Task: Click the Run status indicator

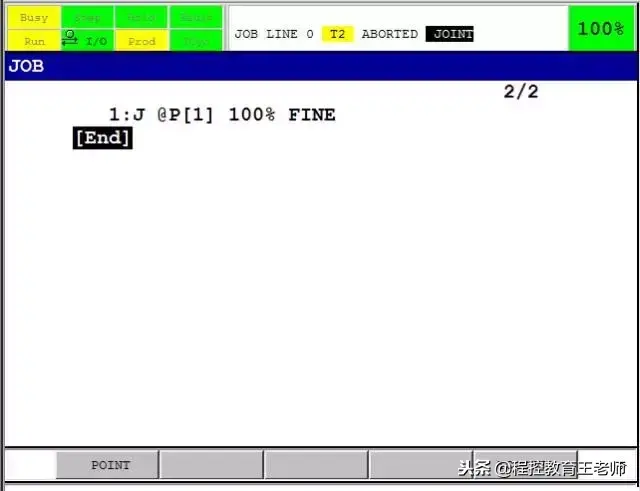Action: 34,41
